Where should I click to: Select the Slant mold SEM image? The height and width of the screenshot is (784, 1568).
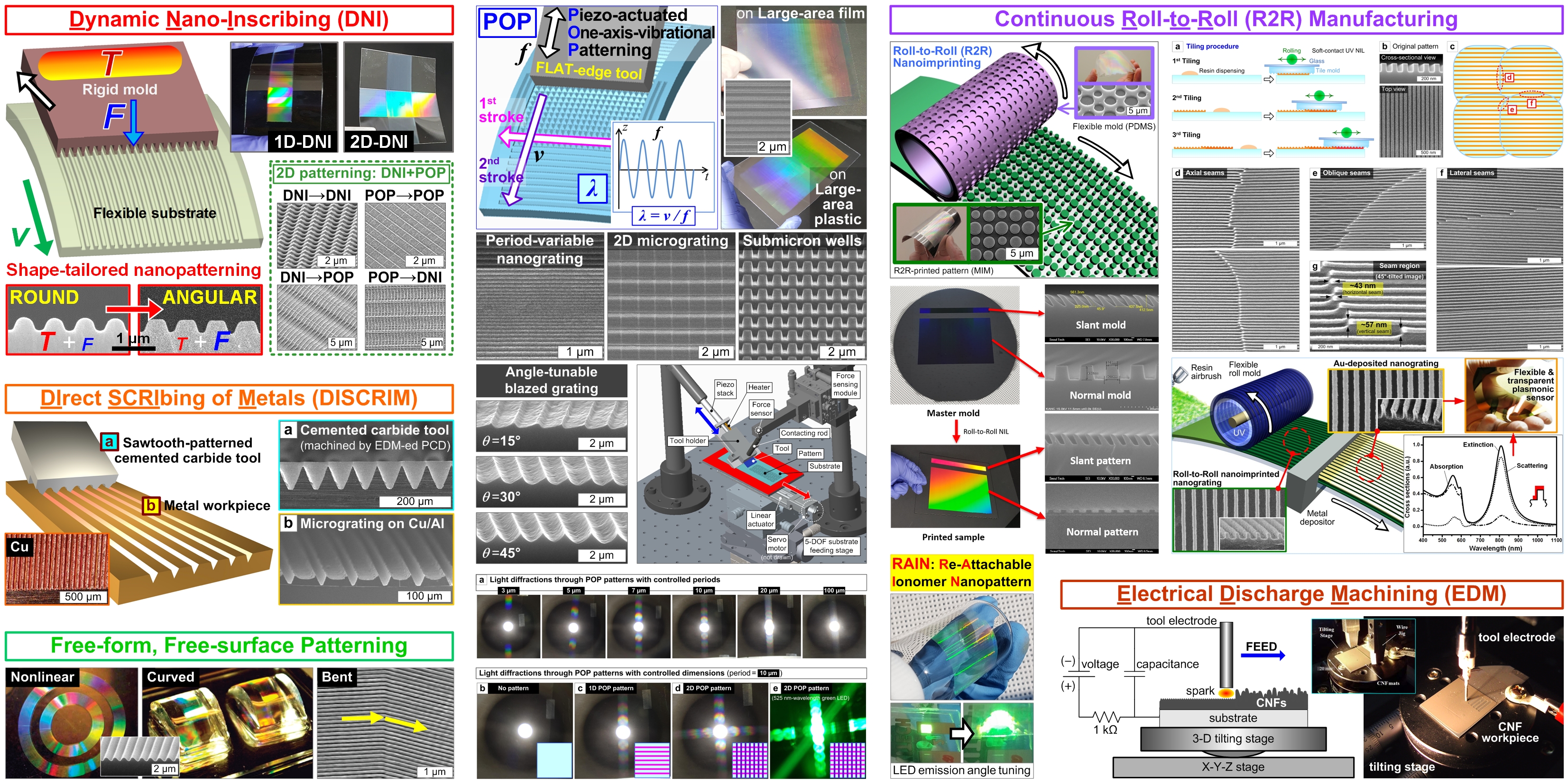[1102, 313]
